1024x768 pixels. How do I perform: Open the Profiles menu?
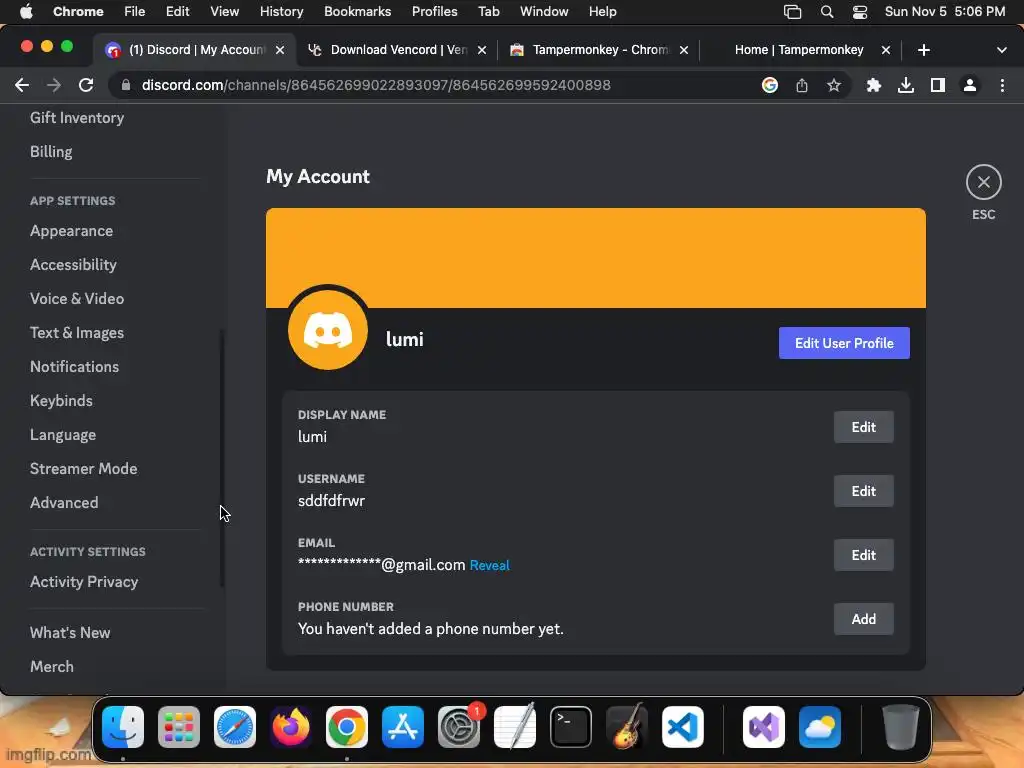click(x=434, y=12)
